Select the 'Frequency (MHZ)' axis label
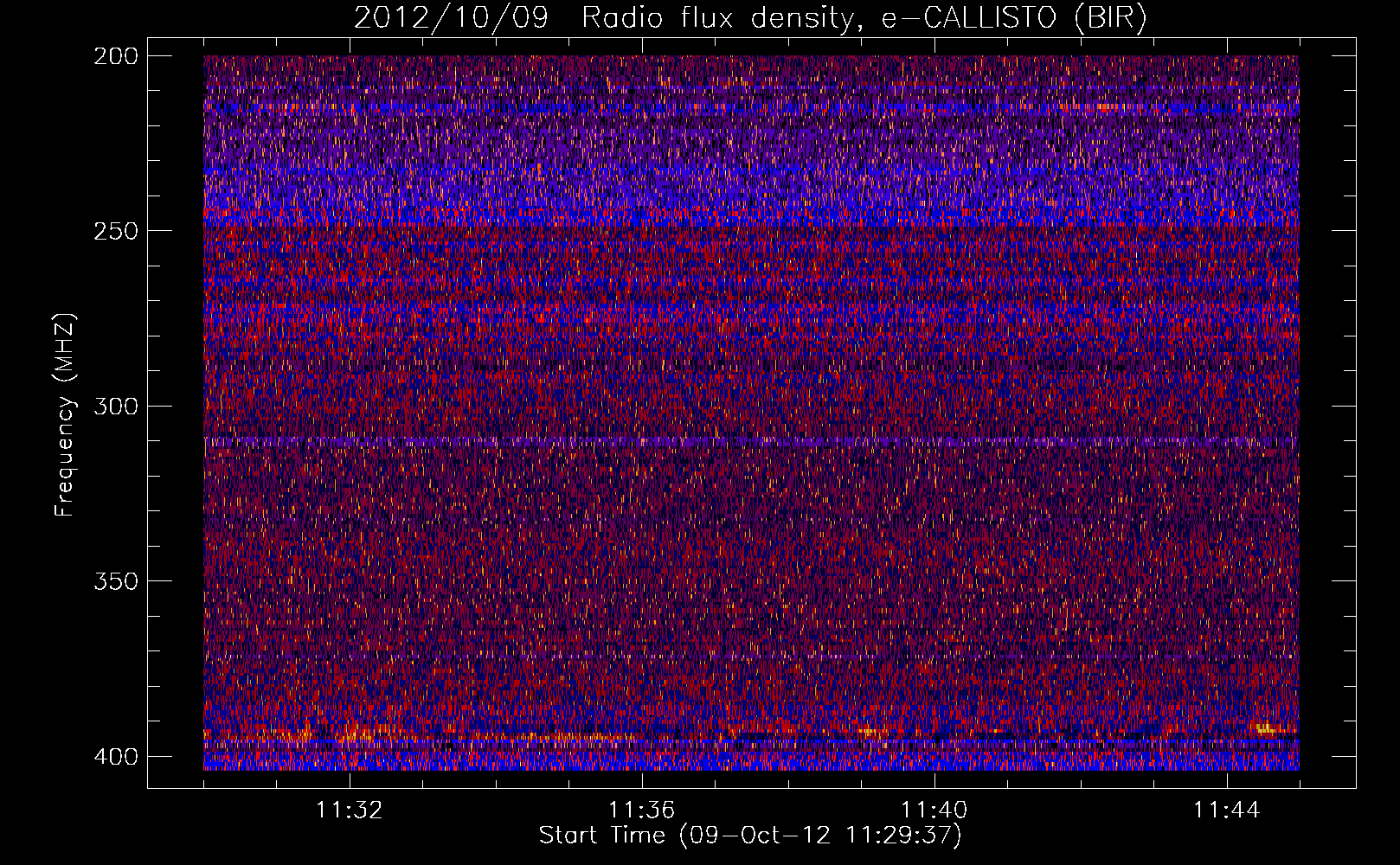The height and width of the screenshot is (865, 1400). (x=65, y=414)
